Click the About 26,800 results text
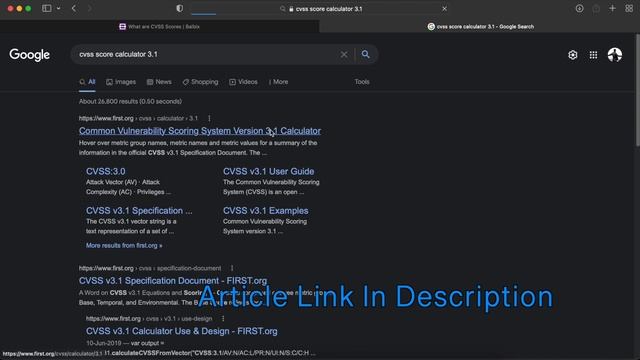Screen dimensions: 640x360 point(131,102)
